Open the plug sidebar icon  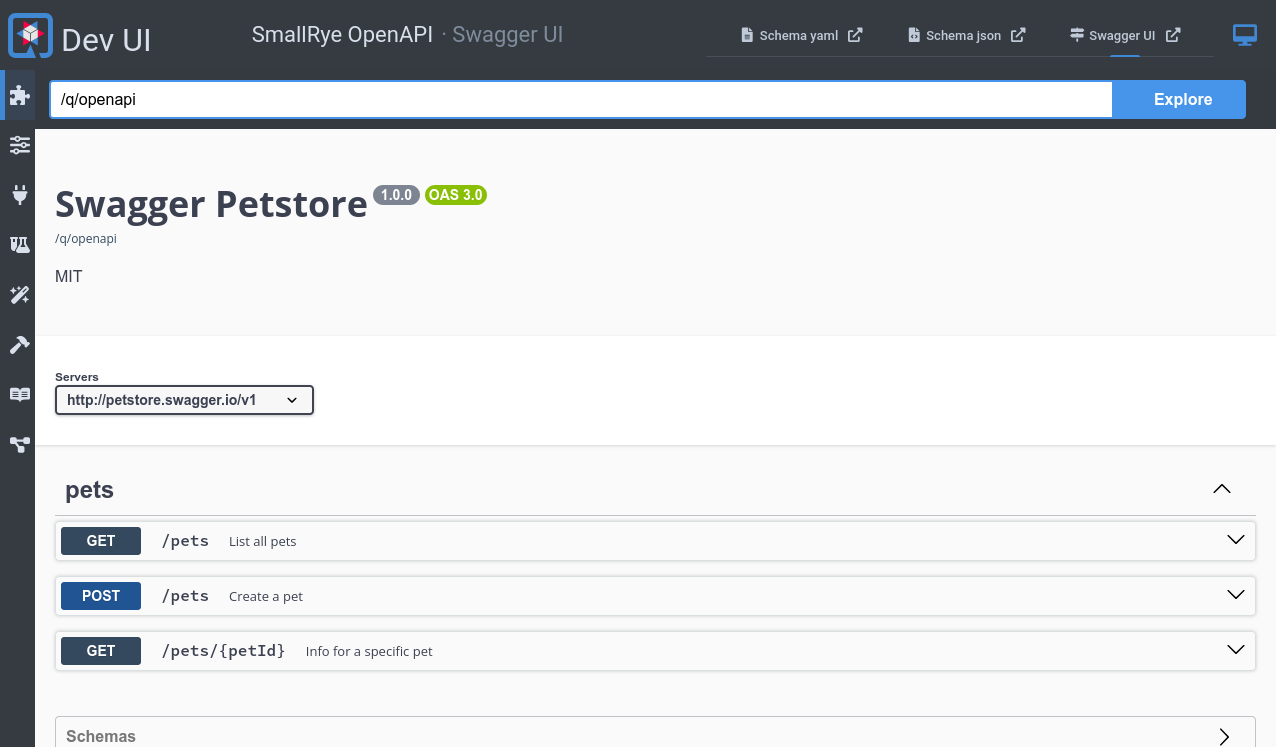[x=19, y=194]
